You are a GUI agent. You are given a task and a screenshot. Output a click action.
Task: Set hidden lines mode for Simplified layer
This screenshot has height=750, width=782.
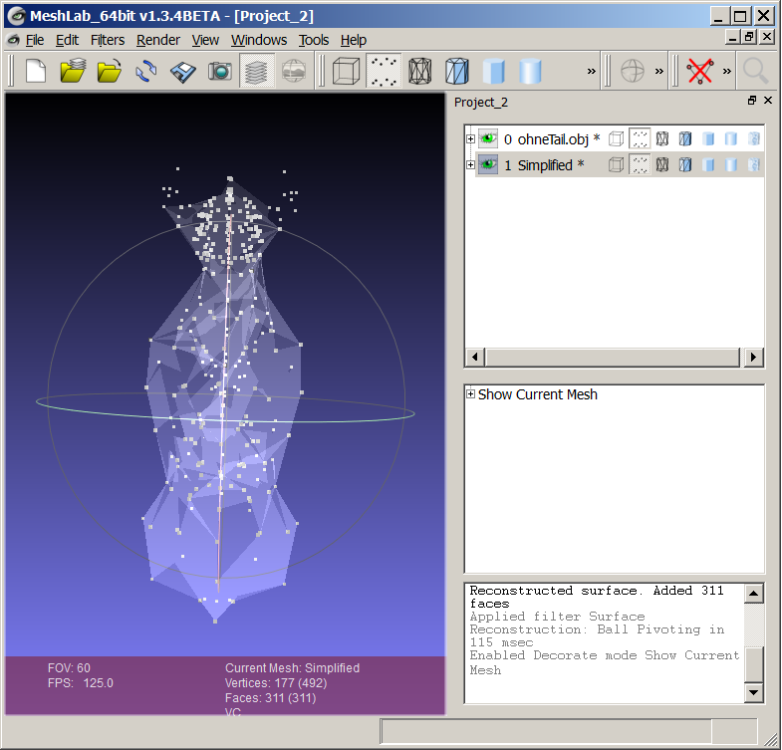click(x=685, y=165)
